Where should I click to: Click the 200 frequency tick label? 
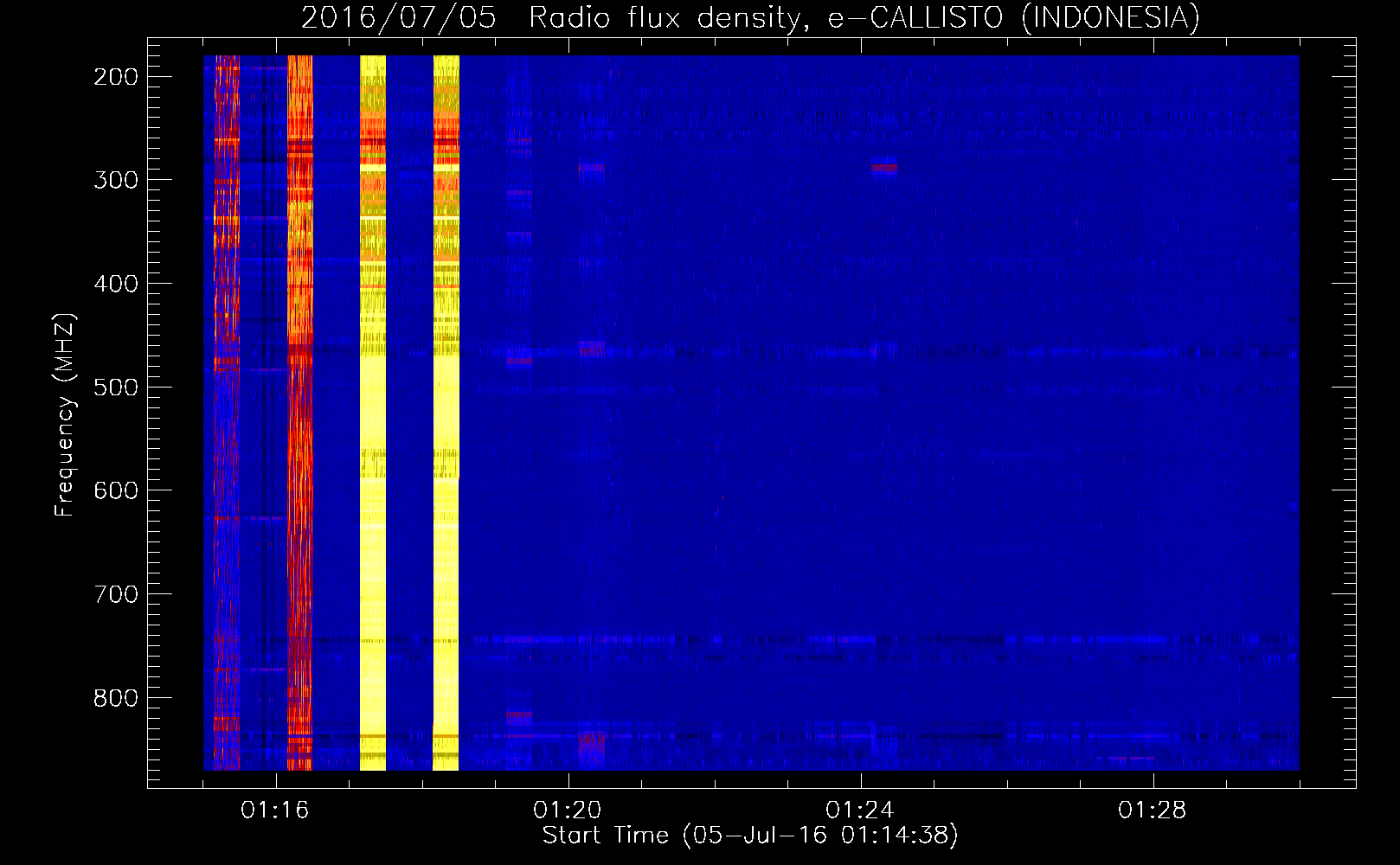click(116, 77)
